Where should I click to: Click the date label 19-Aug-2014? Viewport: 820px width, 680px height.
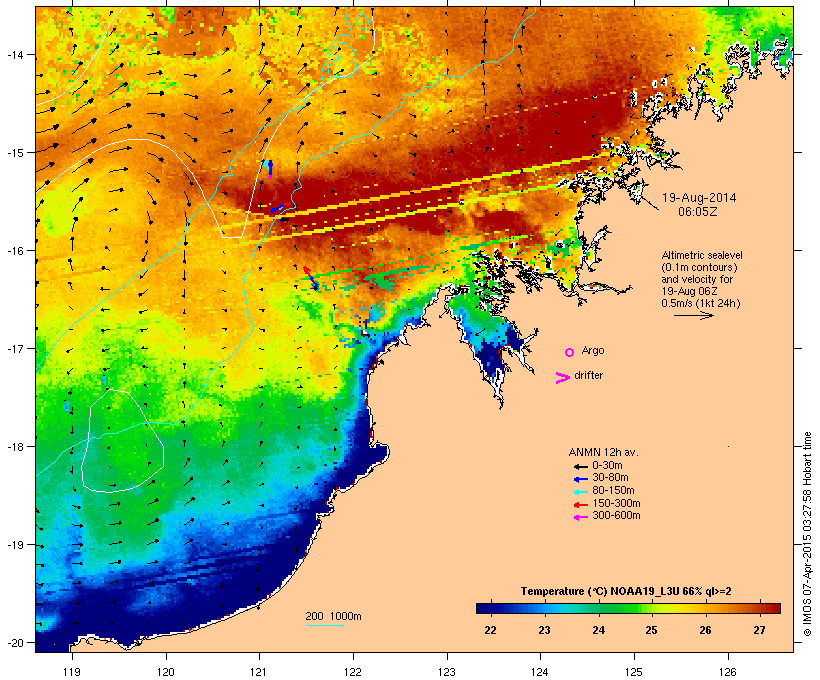(699, 198)
